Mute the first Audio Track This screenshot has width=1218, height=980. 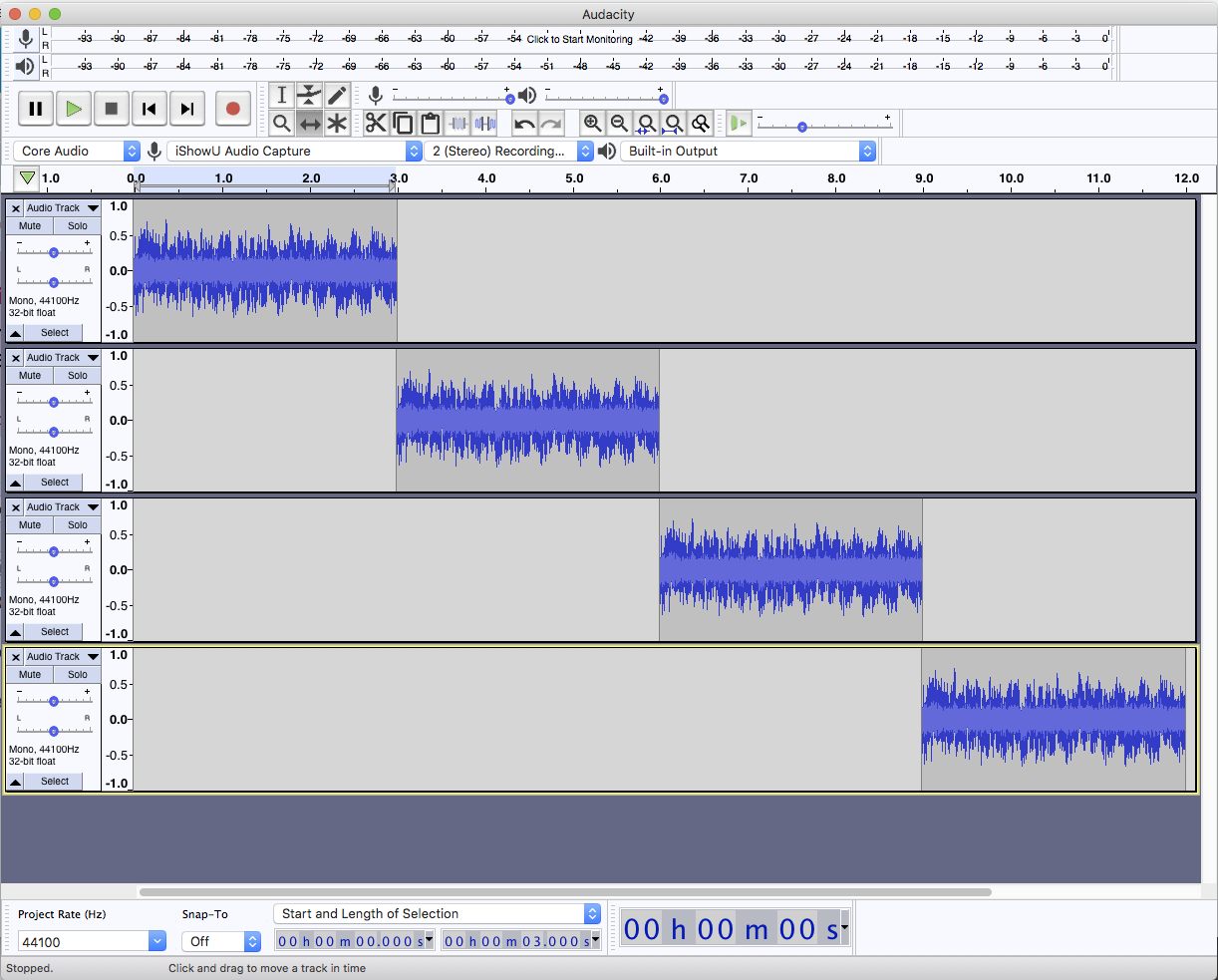pyautogui.click(x=30, y=225)
